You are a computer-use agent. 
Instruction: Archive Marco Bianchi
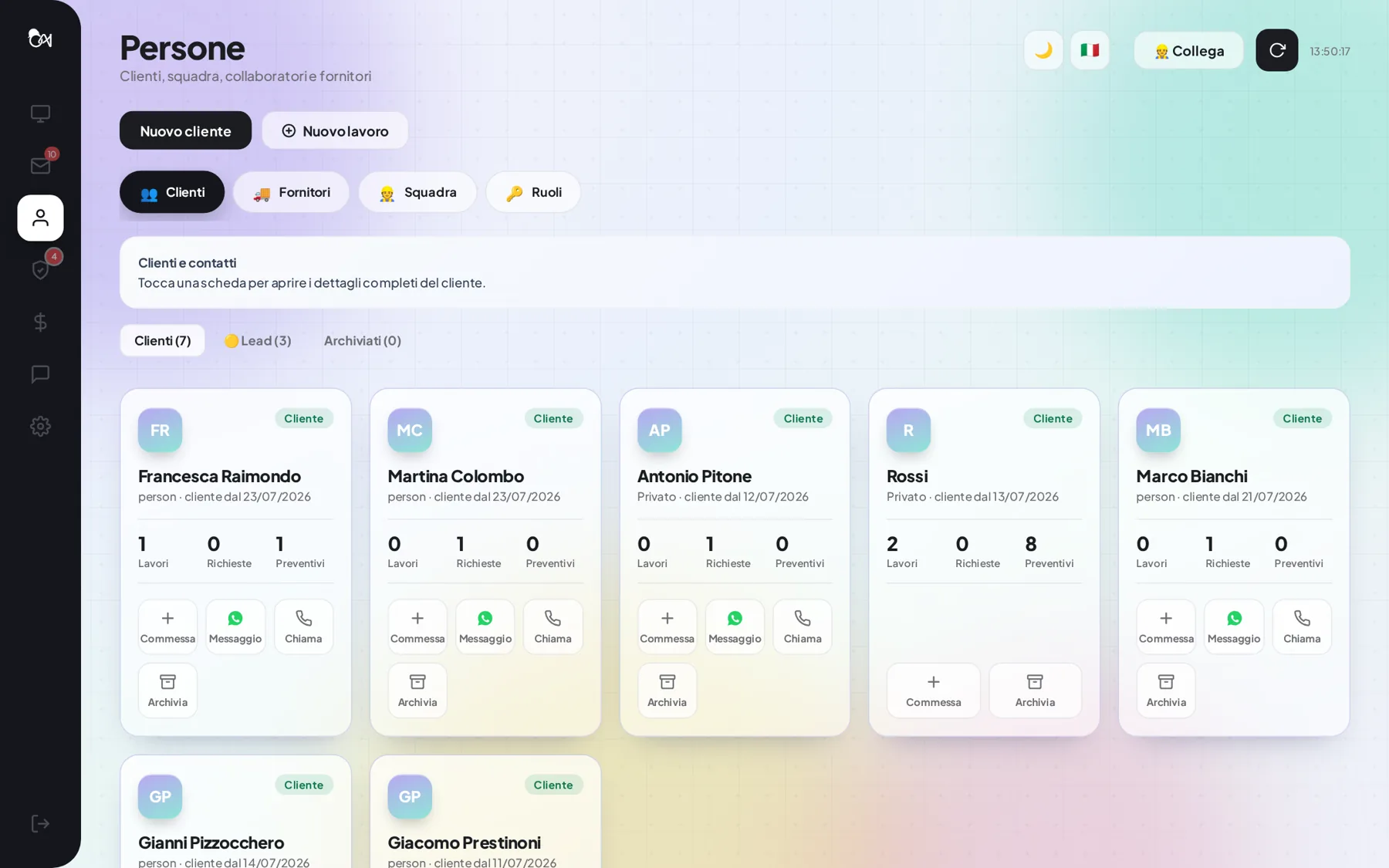tap(1166, 691)
